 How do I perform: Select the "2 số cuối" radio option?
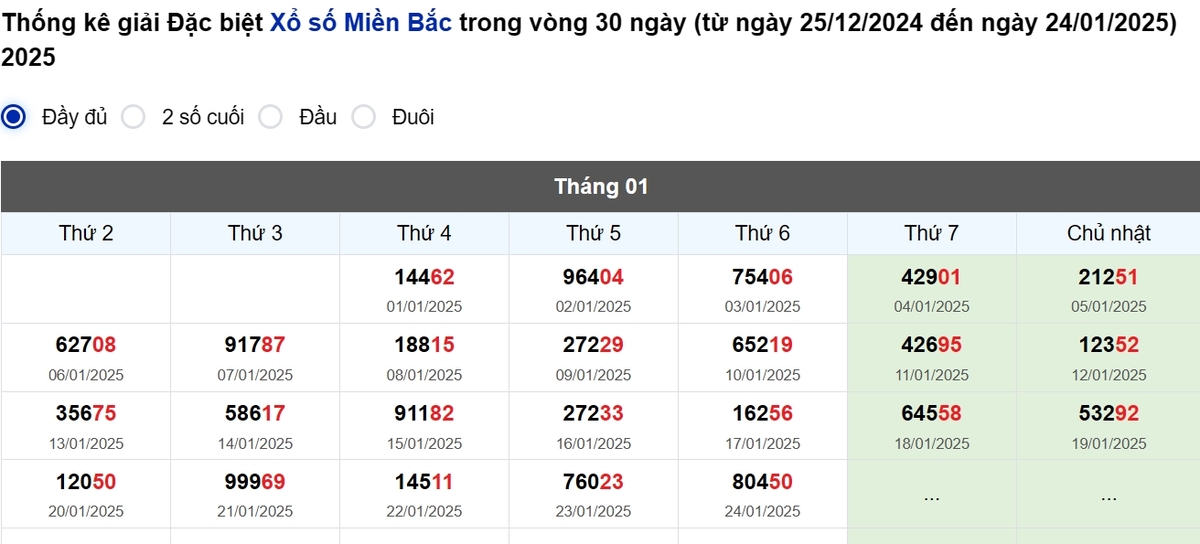pyautogui.click(x=133, y=117)
